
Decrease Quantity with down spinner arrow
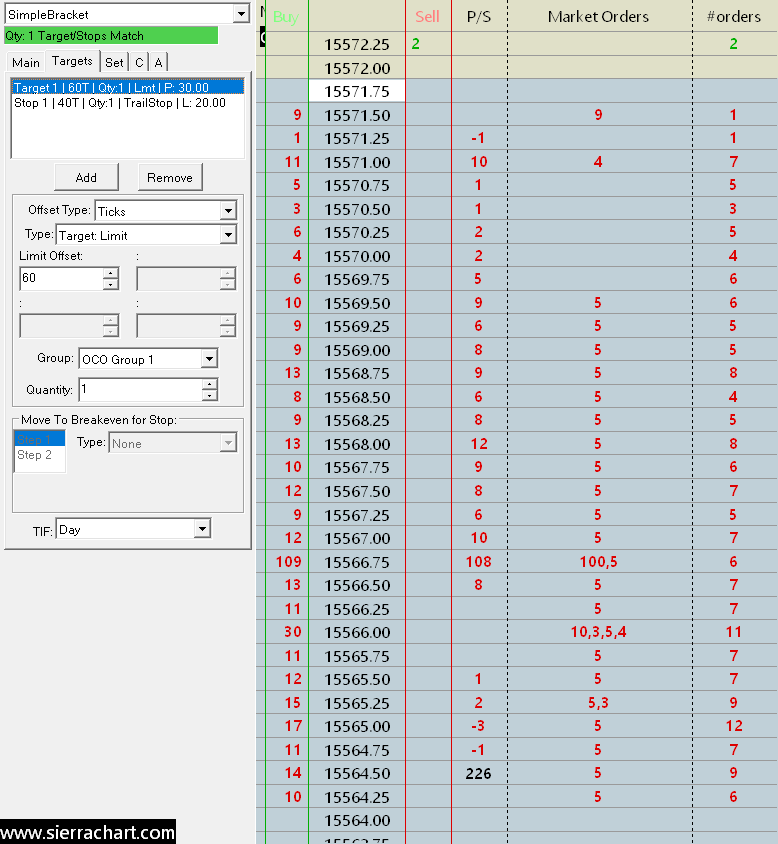[x=209, y=395]
